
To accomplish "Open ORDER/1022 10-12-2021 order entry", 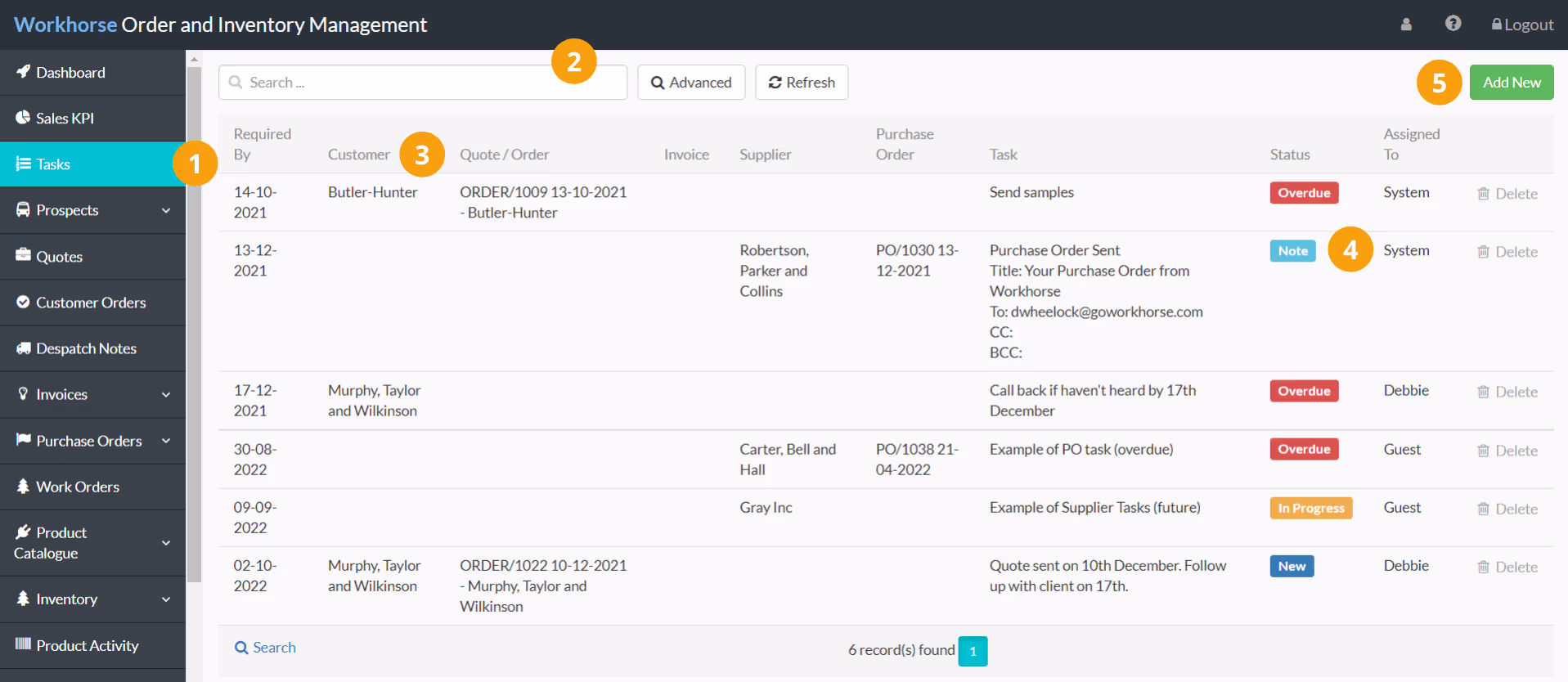I will tap(543, 586).
